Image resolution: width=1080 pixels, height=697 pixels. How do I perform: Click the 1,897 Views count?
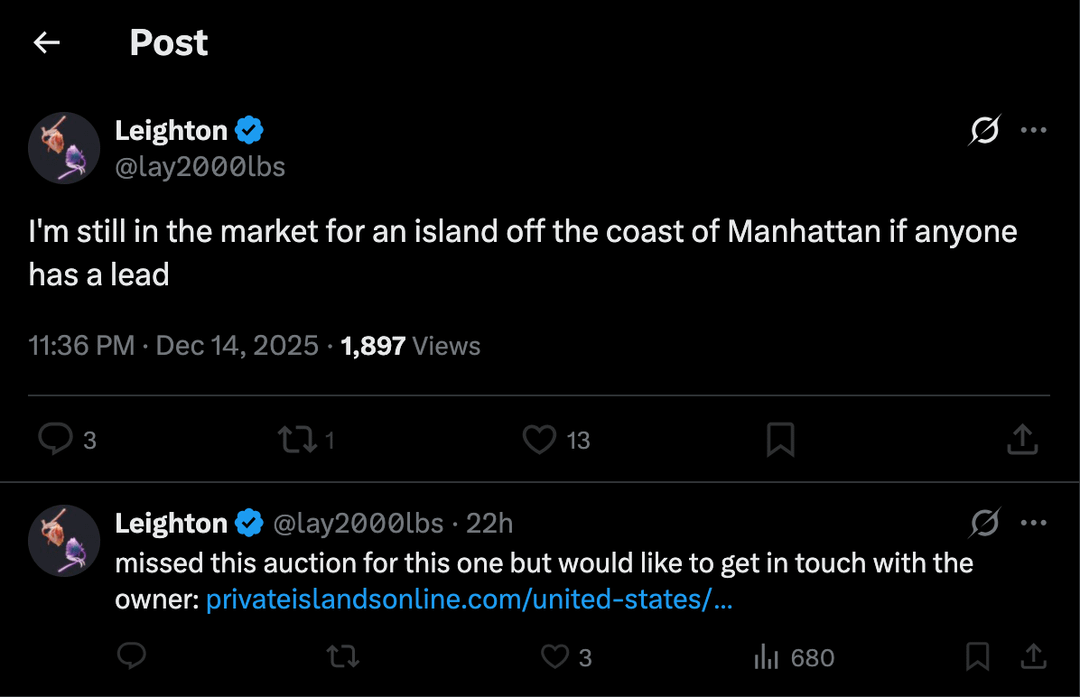[411, 346]
